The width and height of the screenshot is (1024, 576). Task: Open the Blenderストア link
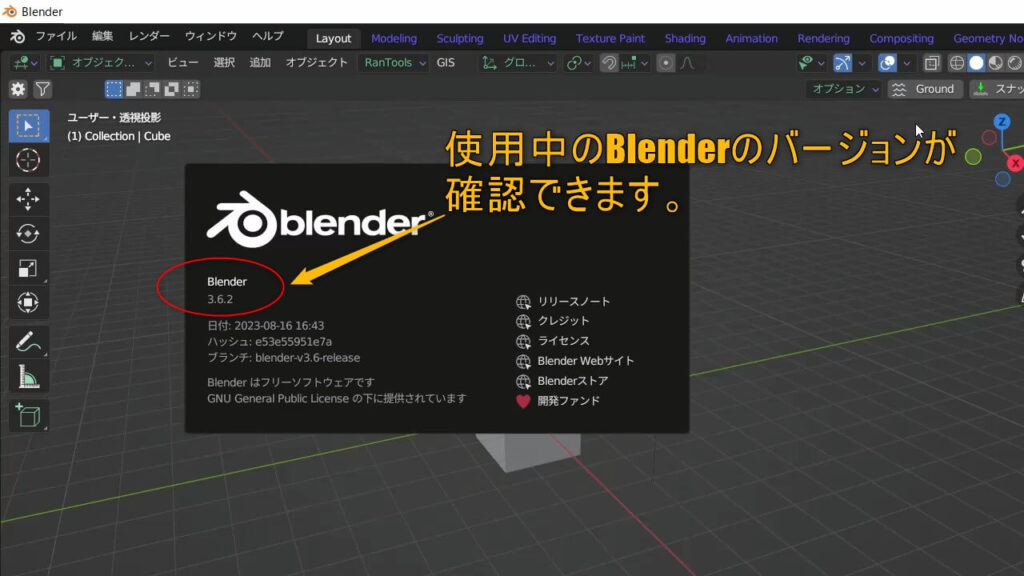[572, 381]
